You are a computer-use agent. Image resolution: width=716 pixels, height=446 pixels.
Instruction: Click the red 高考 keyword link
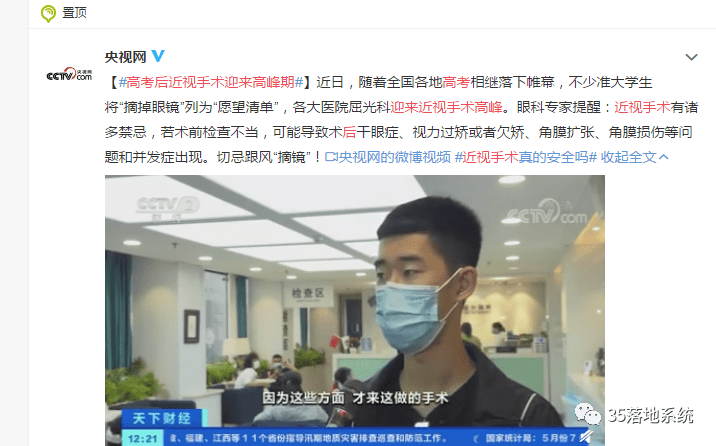[456, 82]
